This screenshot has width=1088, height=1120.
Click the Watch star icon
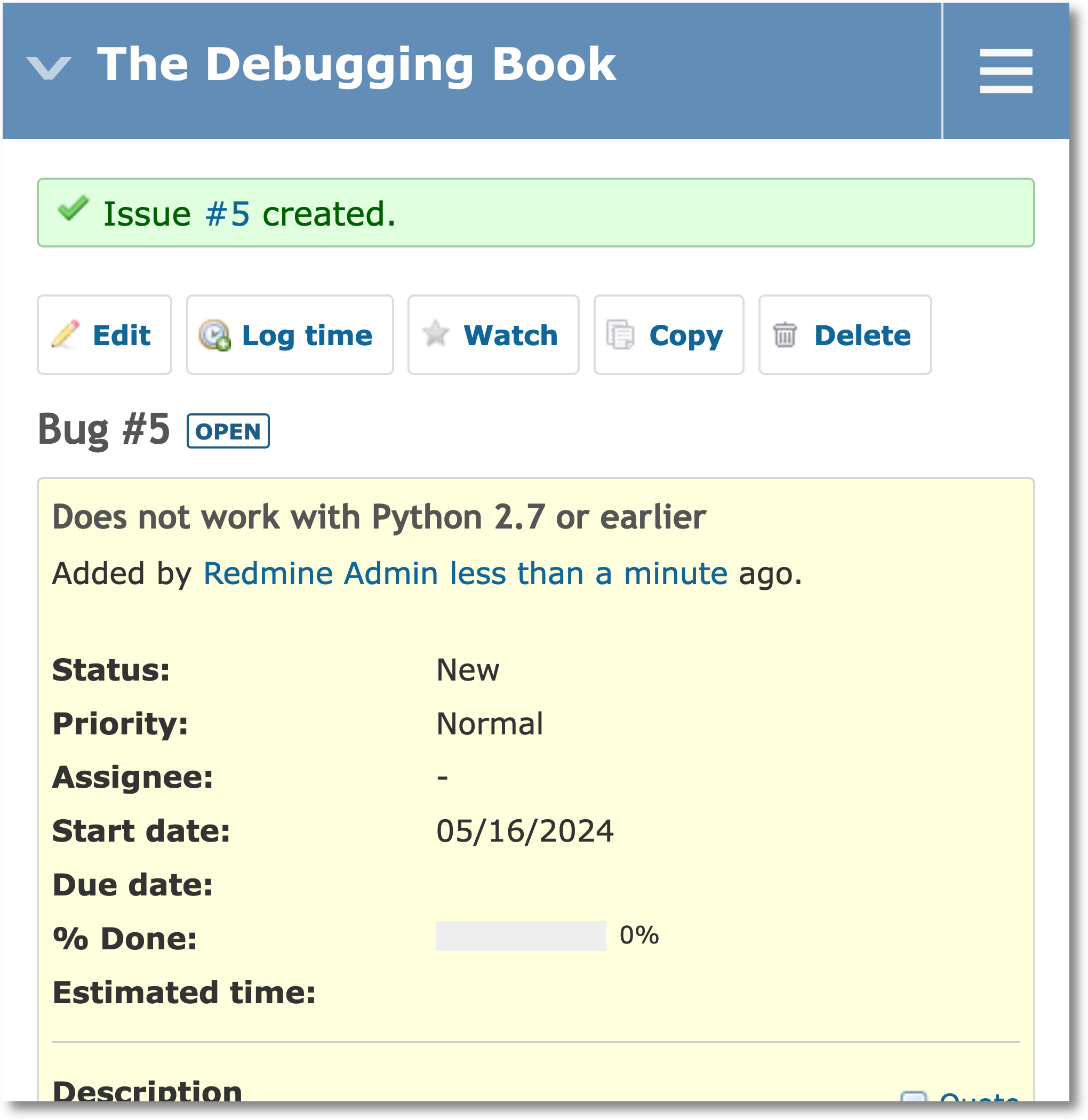435,334
